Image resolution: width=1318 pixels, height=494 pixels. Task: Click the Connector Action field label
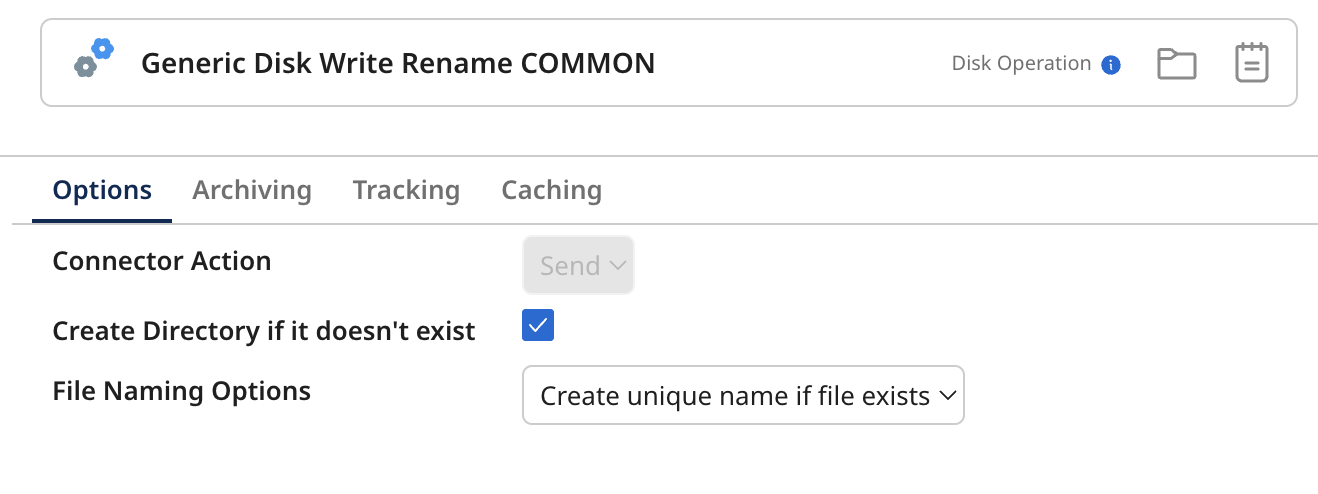pos(162,261)
